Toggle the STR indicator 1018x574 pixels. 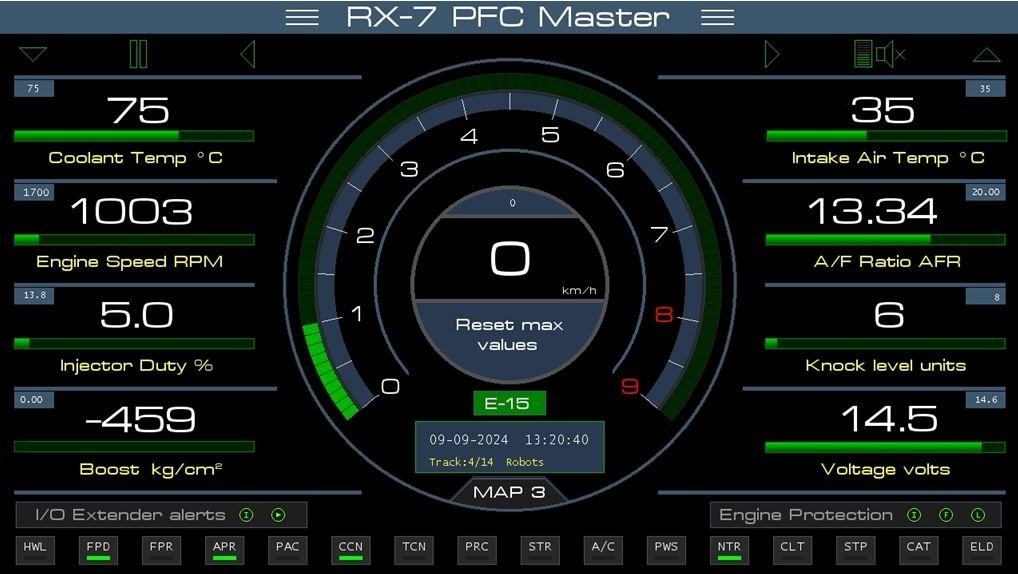(540, 549)
